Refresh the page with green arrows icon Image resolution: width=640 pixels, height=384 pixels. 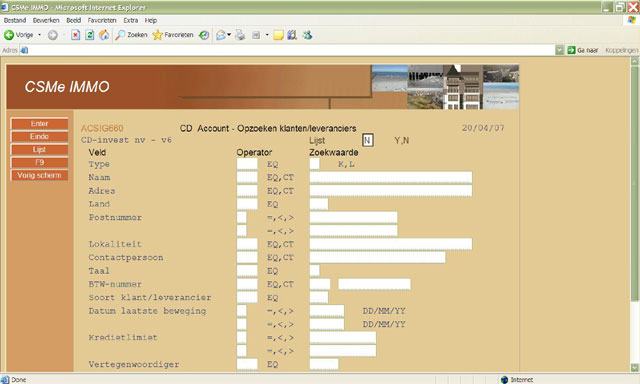90,35
